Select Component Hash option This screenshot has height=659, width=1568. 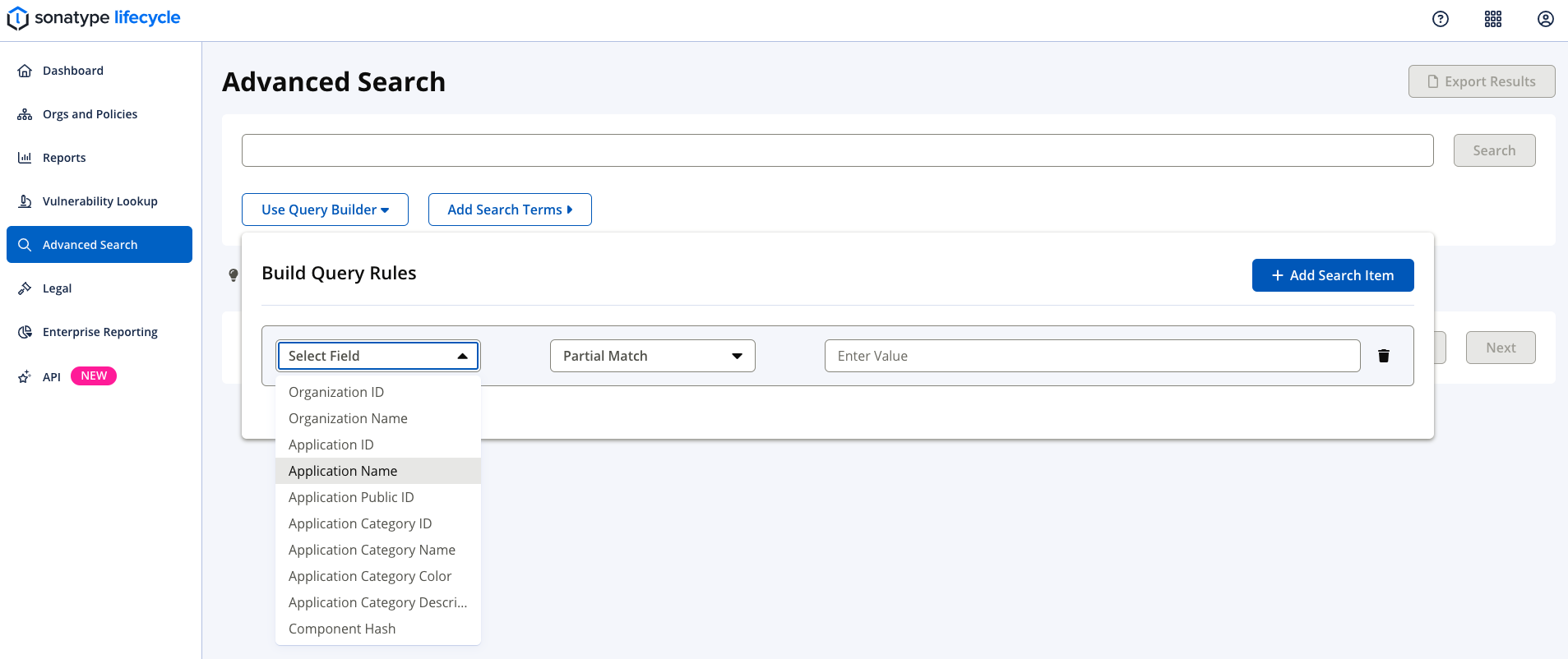[342, 629]
